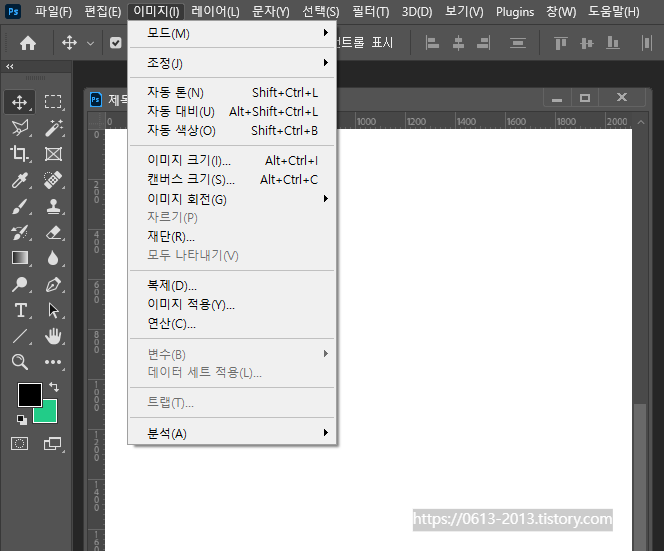Select the Crop tool

click(x=19, y=154)
